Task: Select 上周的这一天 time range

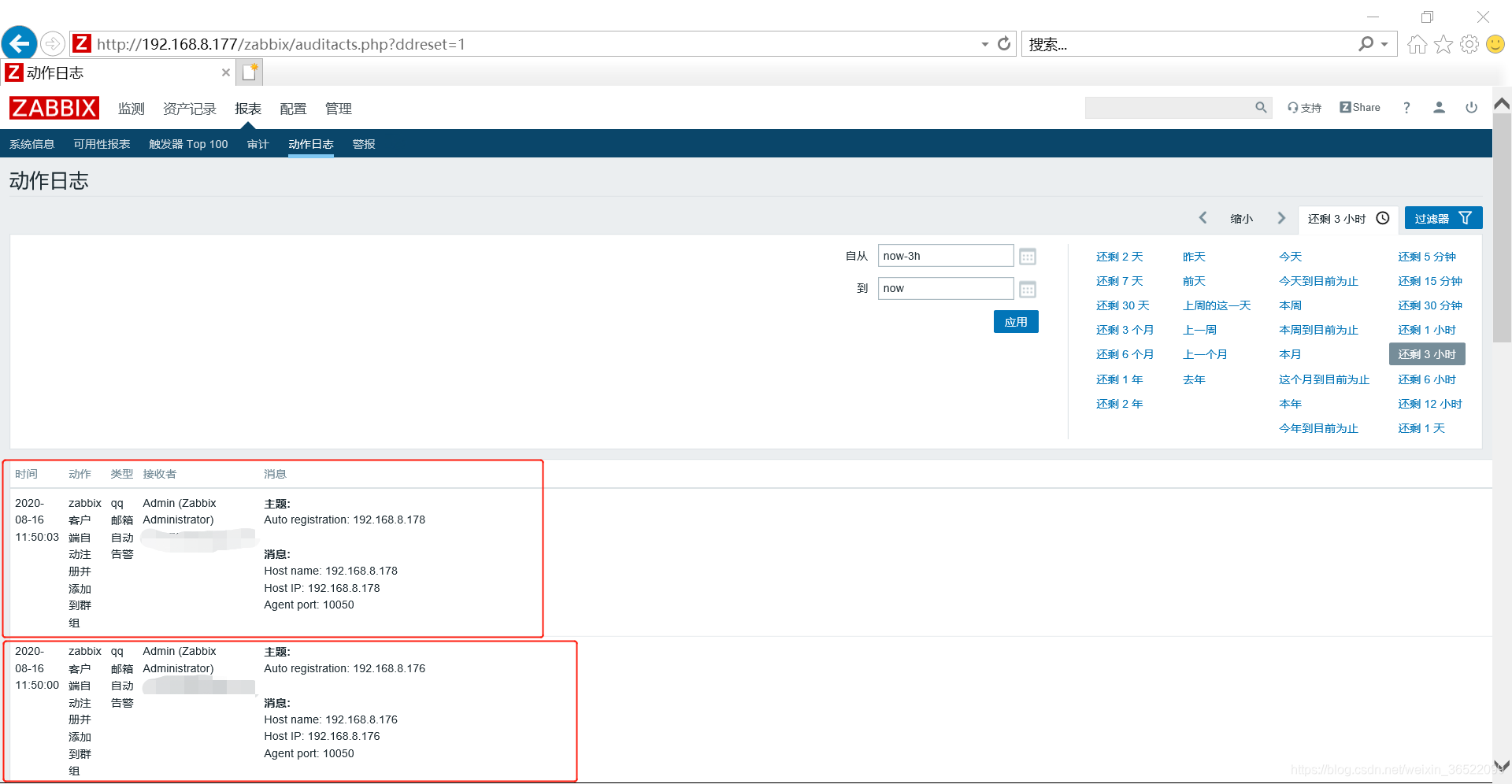Action: pyautogui.click(x=1217, y=305)
